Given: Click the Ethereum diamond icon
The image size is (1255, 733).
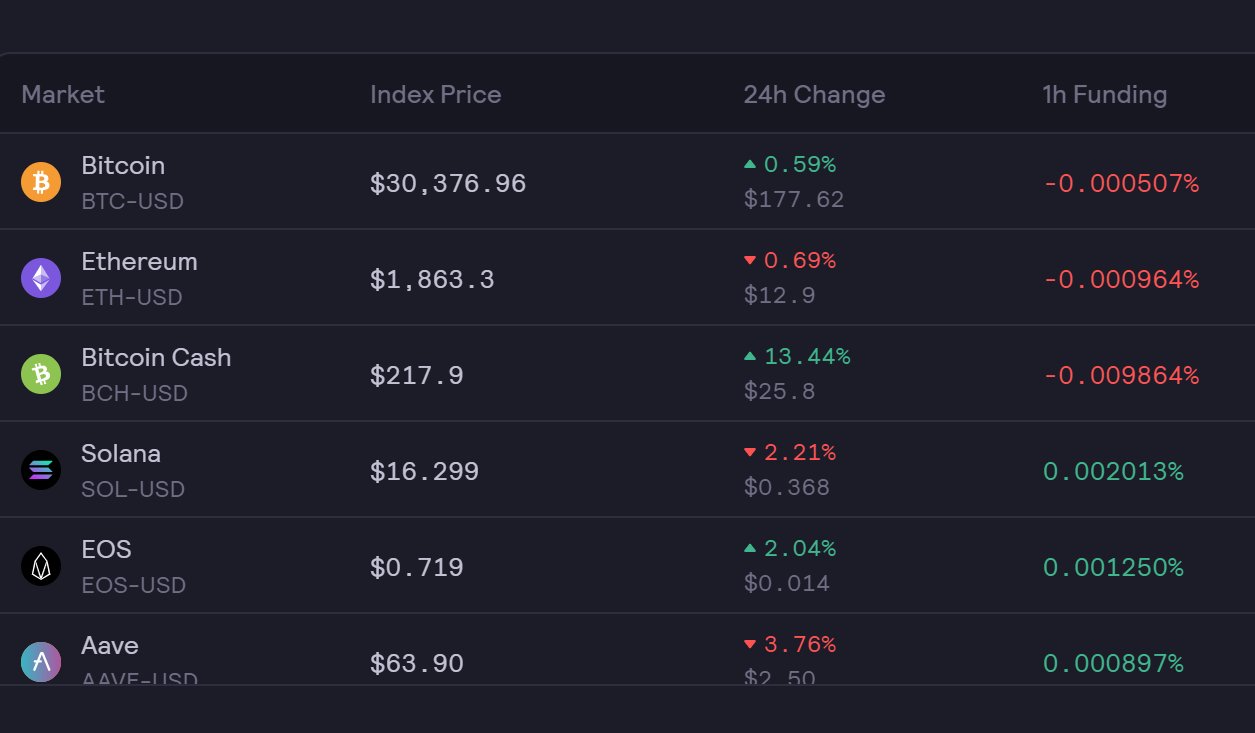Looking at the screenshot, I should [x=41, y=278].
